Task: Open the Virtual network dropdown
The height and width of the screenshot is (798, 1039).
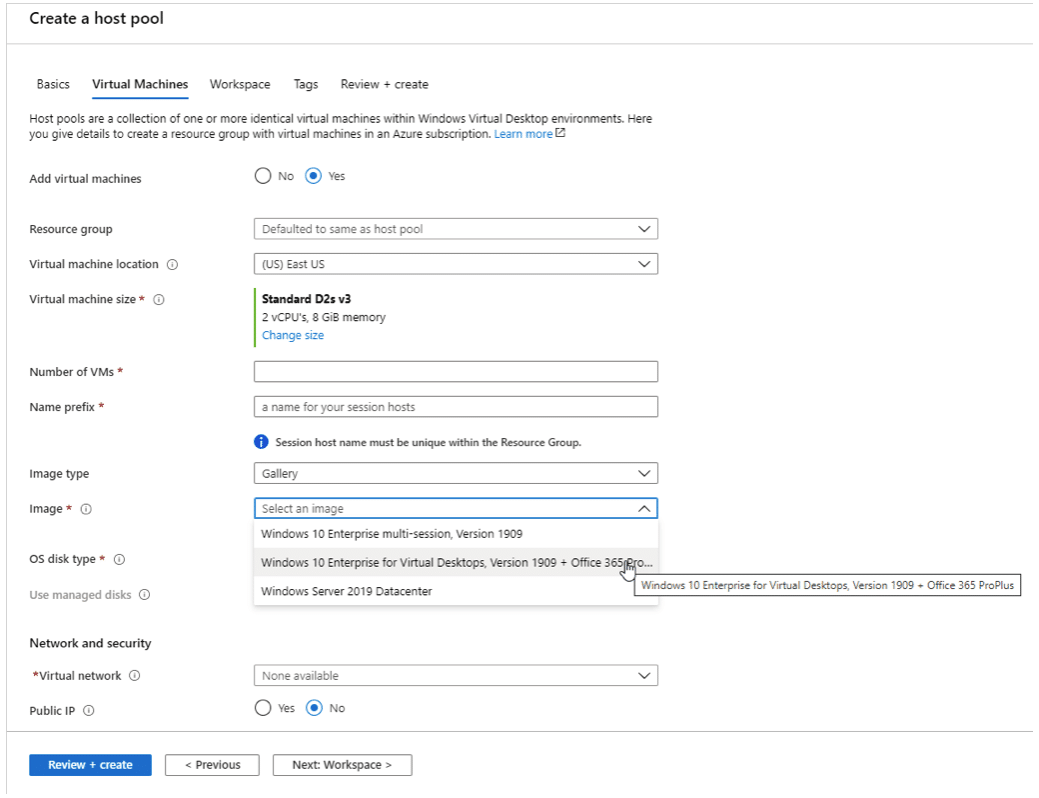Action: click(456, 676)
